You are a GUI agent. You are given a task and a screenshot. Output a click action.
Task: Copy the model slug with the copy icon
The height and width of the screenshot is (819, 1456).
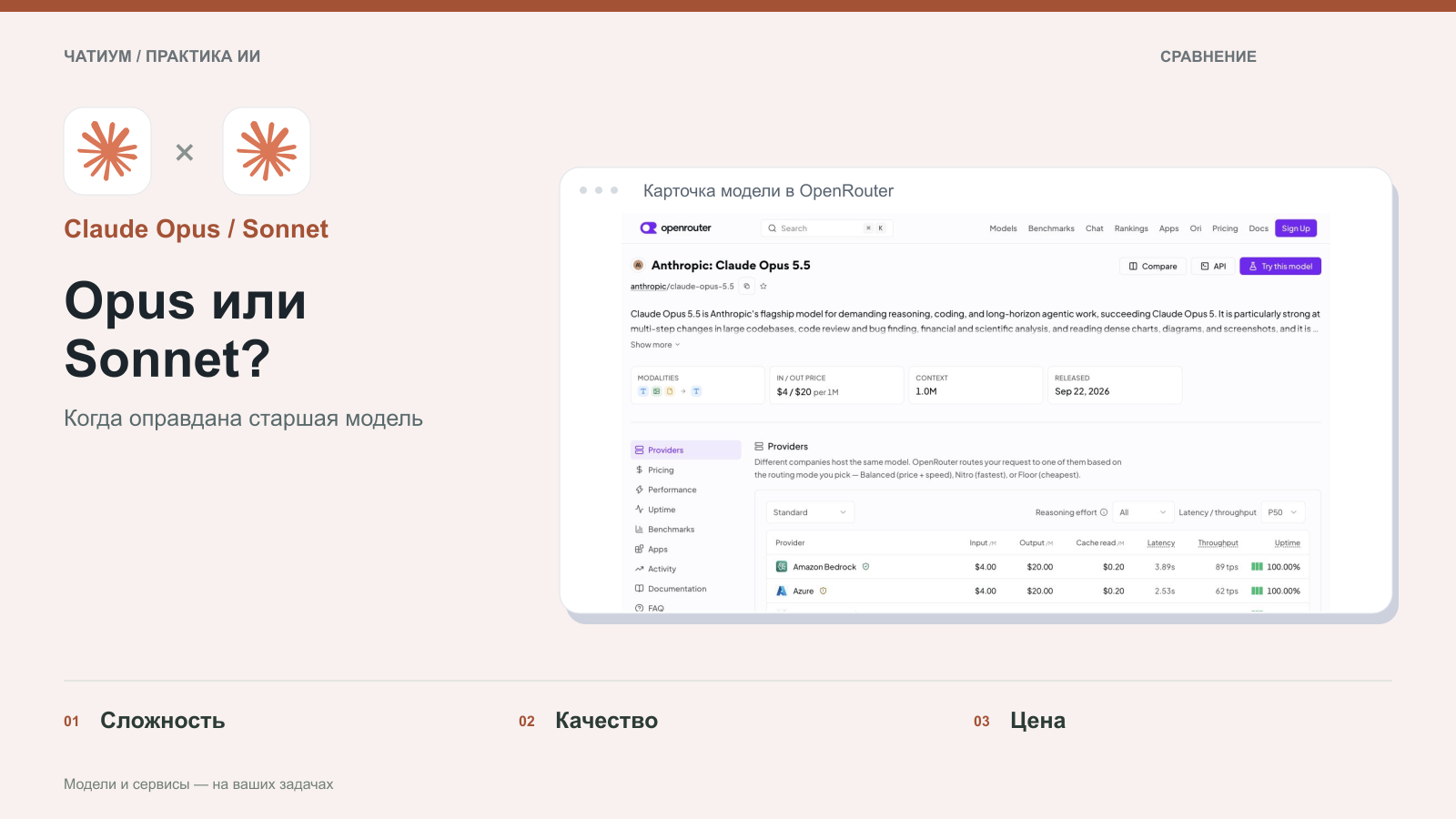click(x=747, y=287)
